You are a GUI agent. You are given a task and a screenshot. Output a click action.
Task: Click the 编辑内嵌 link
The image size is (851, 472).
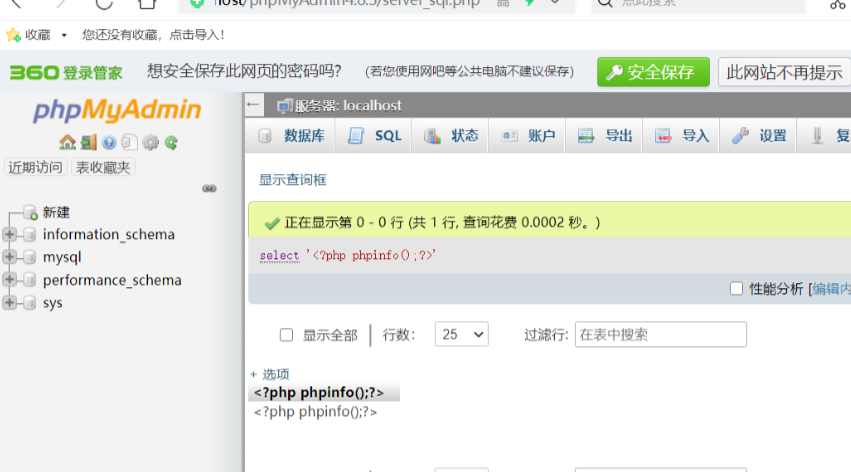(x=831, y=289)
